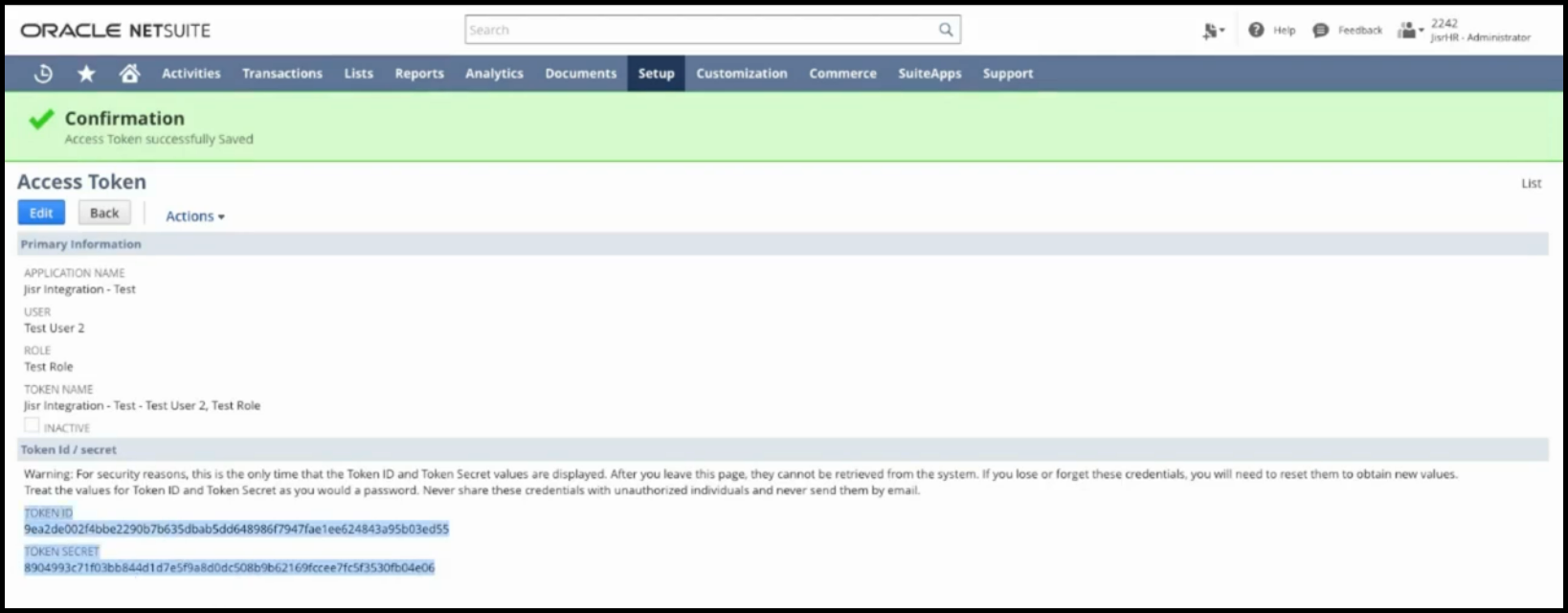1568x613 pixels.
Task: Click inside the global Search field
Action: [699, 30]
